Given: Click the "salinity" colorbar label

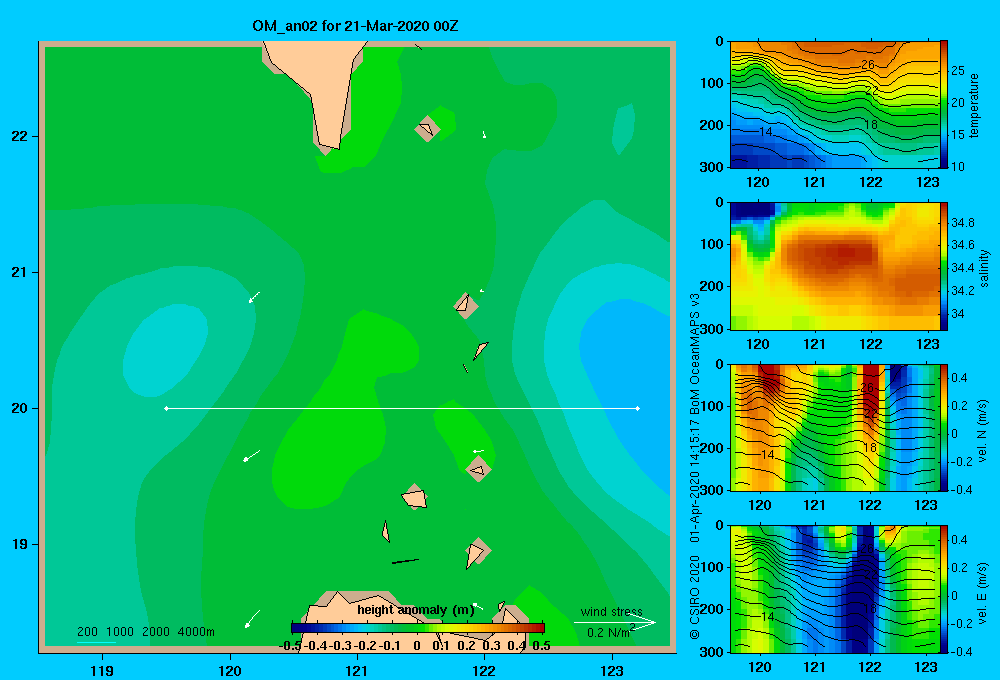Looking at the screenshot, I should coord(984,268).
